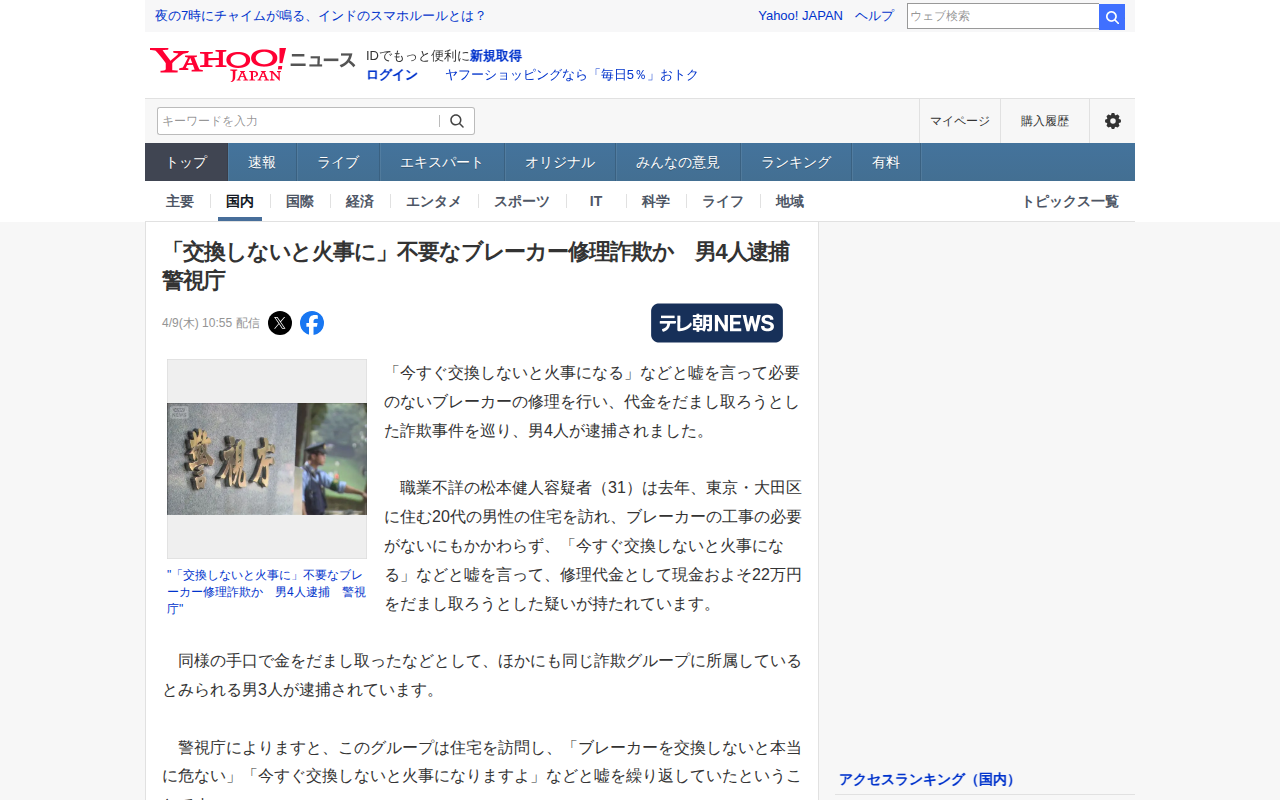1280x800 pixels.
Task: Open the ヘルプ link
Action: (874, 16)
